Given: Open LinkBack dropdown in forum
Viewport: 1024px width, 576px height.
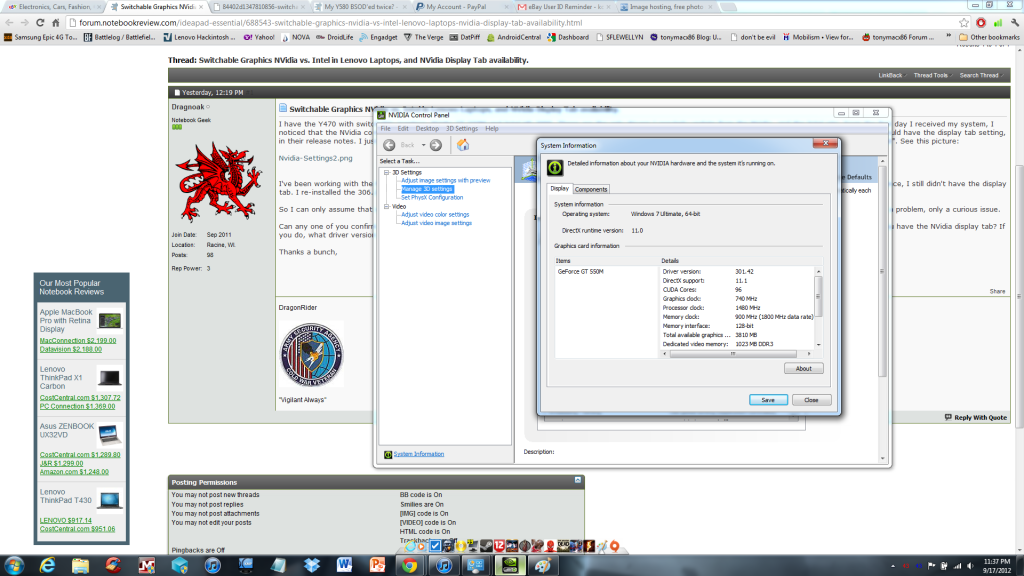Looking at the screenshot, I should (x=892, y=76).
